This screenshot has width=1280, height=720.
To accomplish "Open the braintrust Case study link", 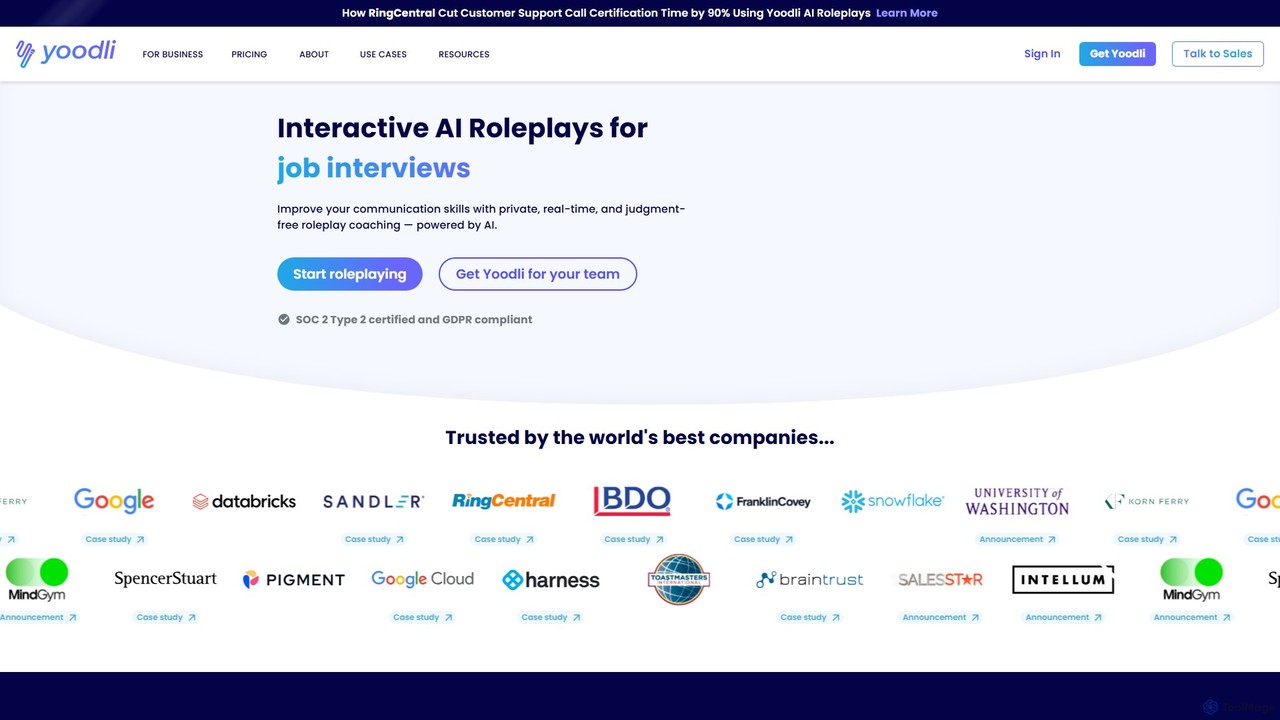I will coord(809,617).
